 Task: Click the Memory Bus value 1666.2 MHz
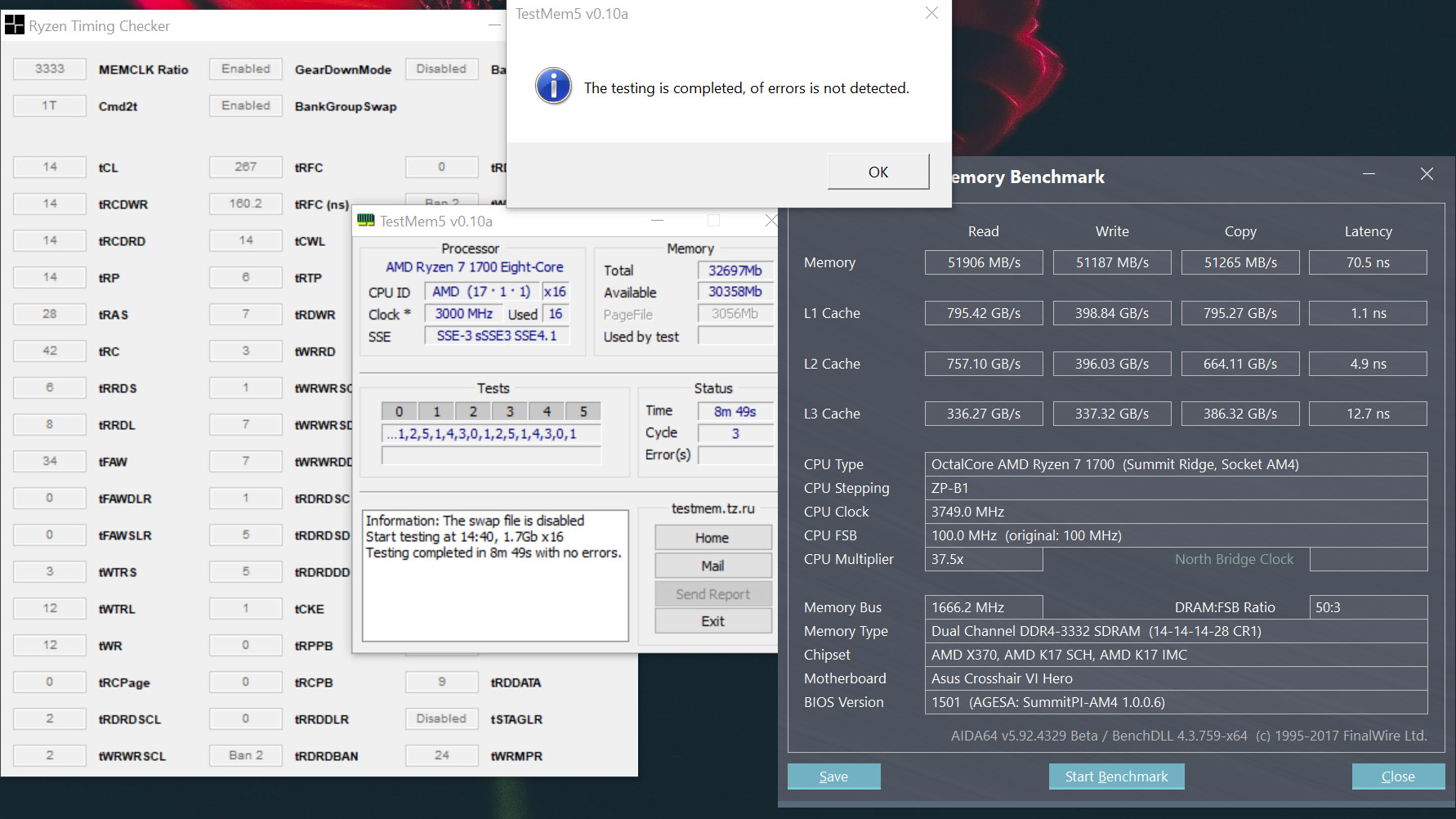984,607
